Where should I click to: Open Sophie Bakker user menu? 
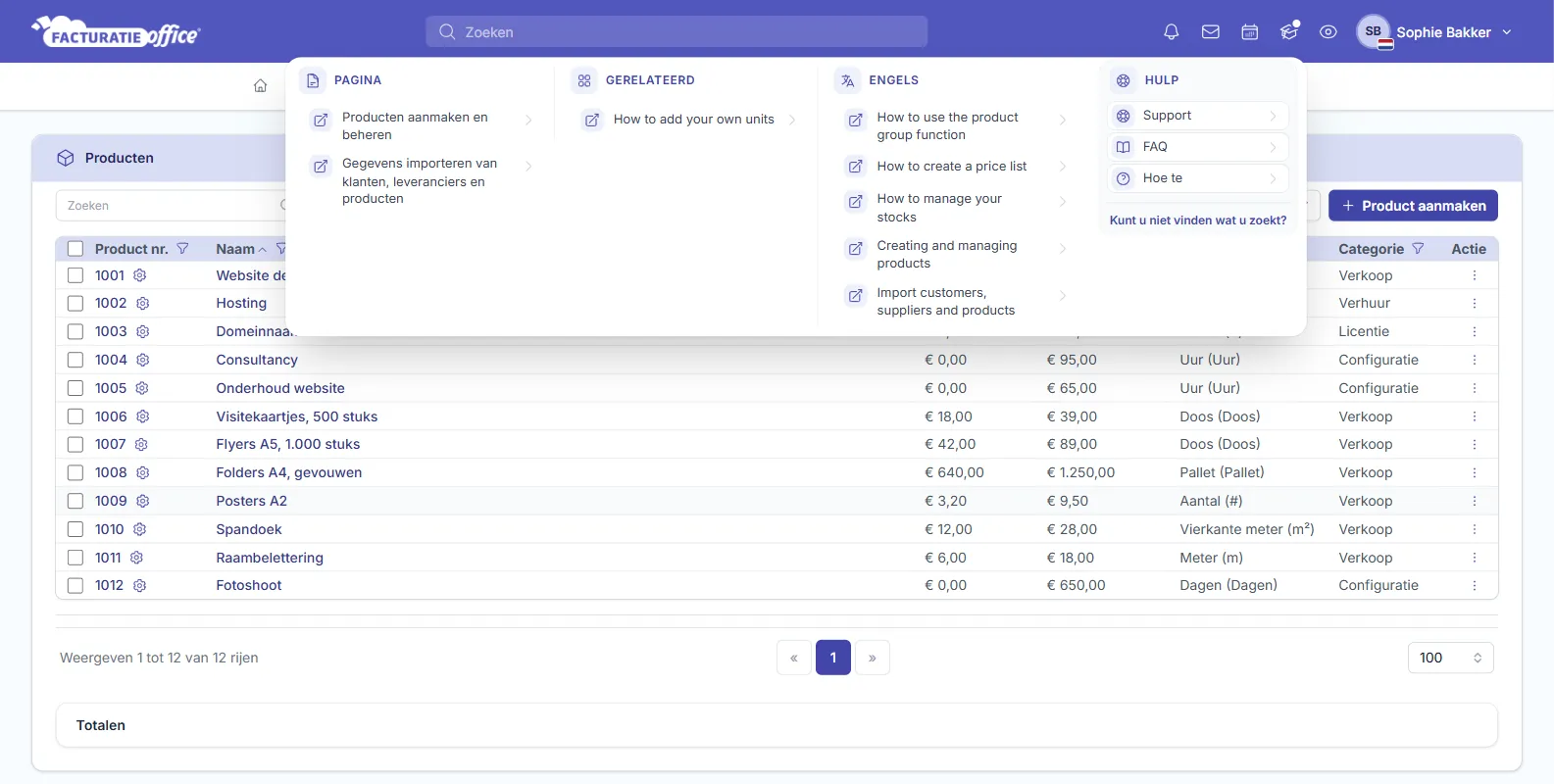[1434, 32]
